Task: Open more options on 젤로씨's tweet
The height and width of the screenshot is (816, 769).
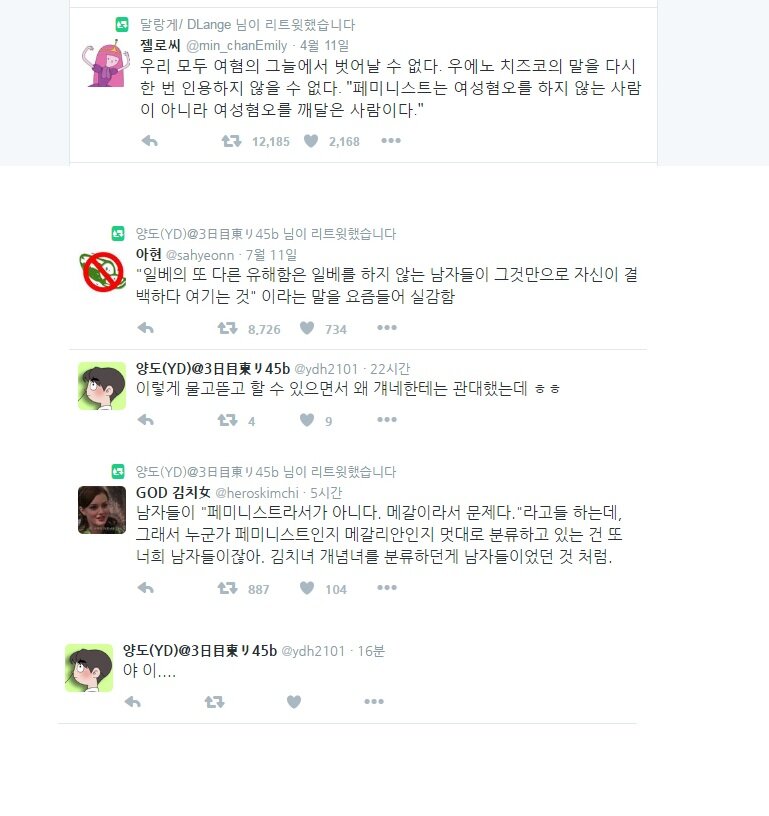Action: click(391, 141)
